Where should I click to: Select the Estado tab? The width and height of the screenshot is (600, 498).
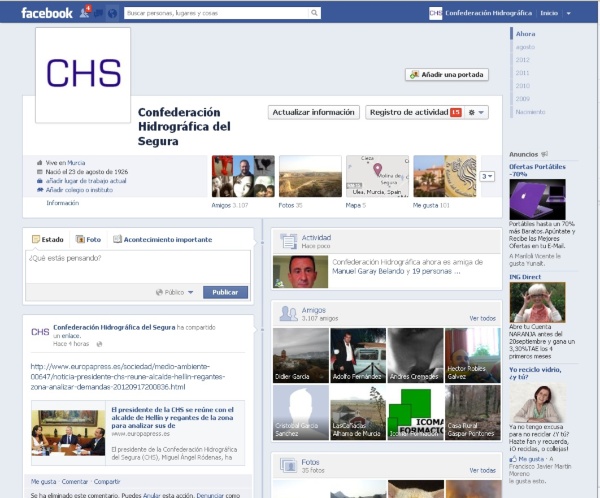(48, 239)
